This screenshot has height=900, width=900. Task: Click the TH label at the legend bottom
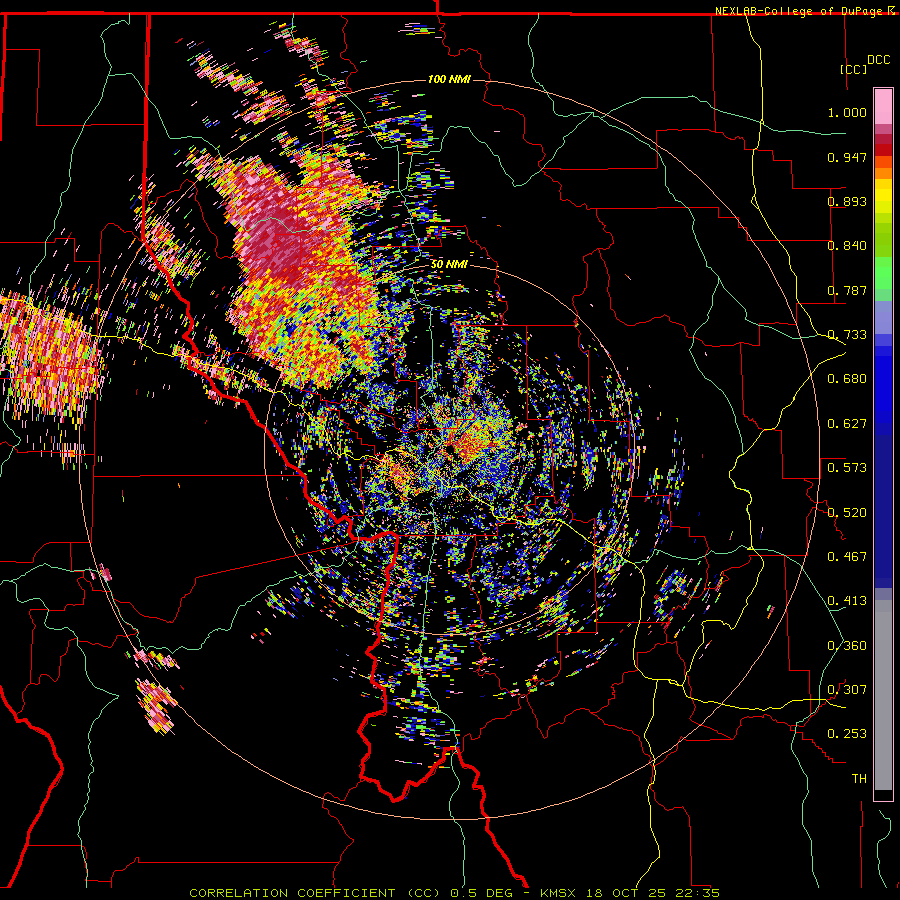(859, 779)
